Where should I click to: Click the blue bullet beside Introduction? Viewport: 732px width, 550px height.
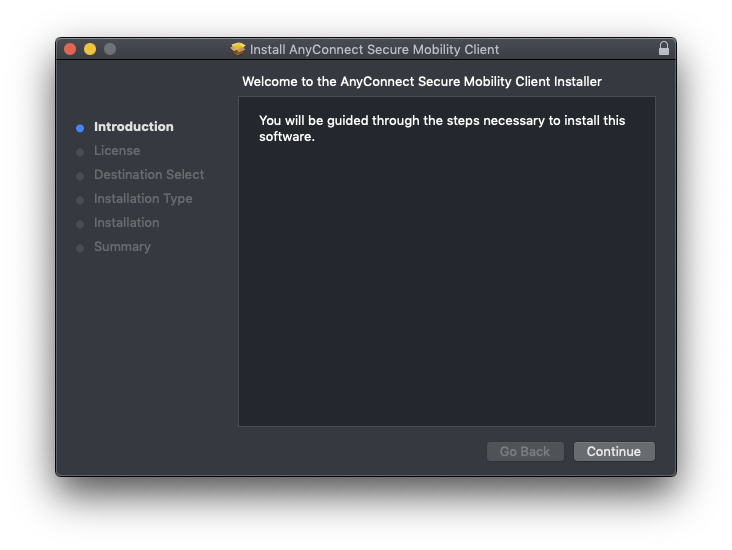point(80,128)
